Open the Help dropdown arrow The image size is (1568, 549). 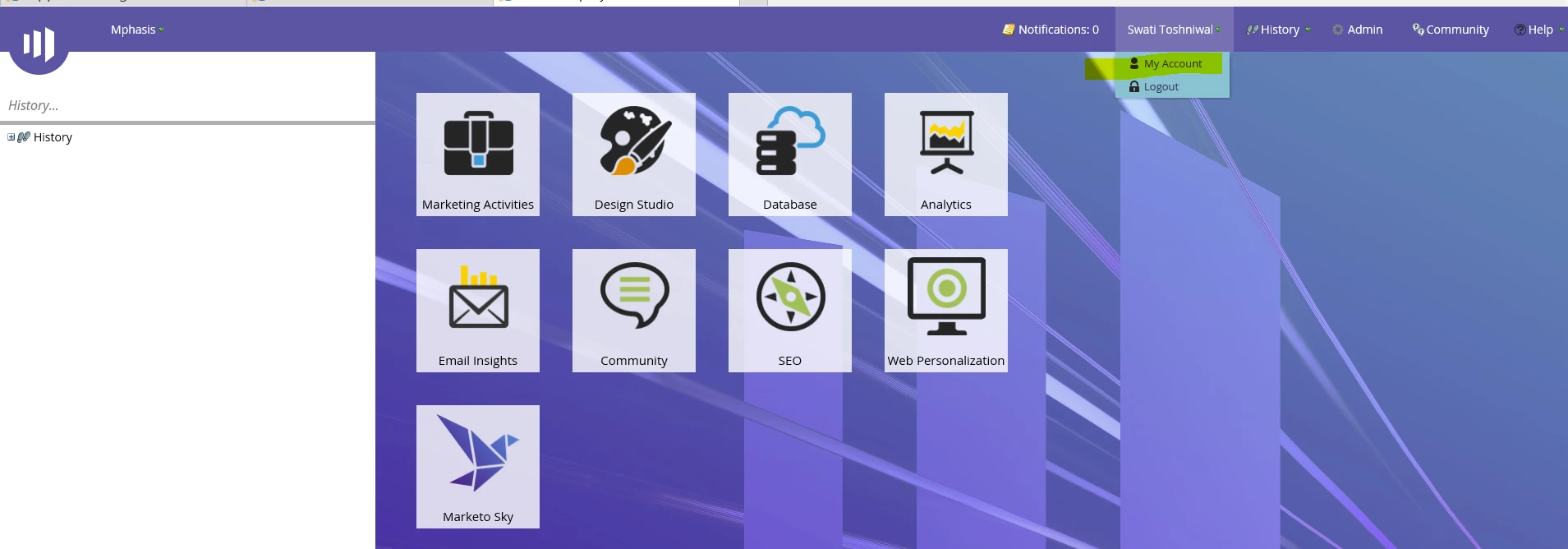click(1561, 30)
